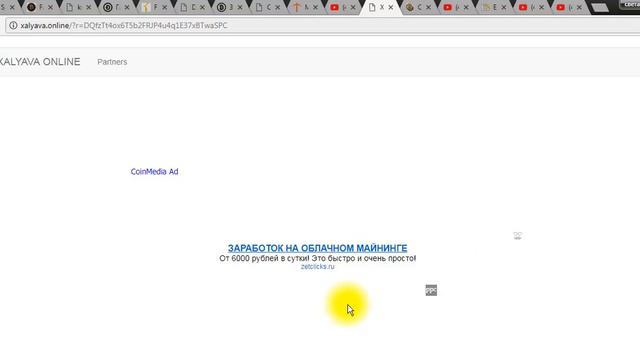The height and width of the screenshot is (360, 640).
Task: Click the tiny faint icon above the gray square
Action: pyautogui.click(x=518, y=236)
